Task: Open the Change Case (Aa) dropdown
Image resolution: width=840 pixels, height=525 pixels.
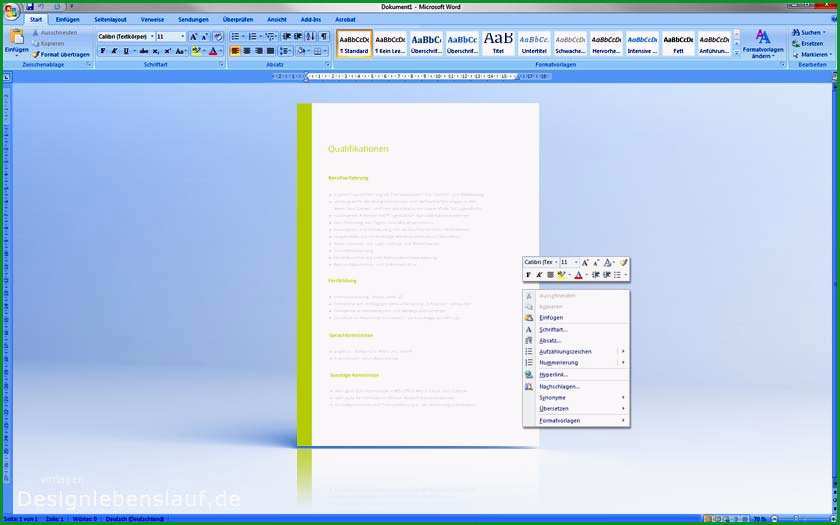Action: tap(181, 51)
